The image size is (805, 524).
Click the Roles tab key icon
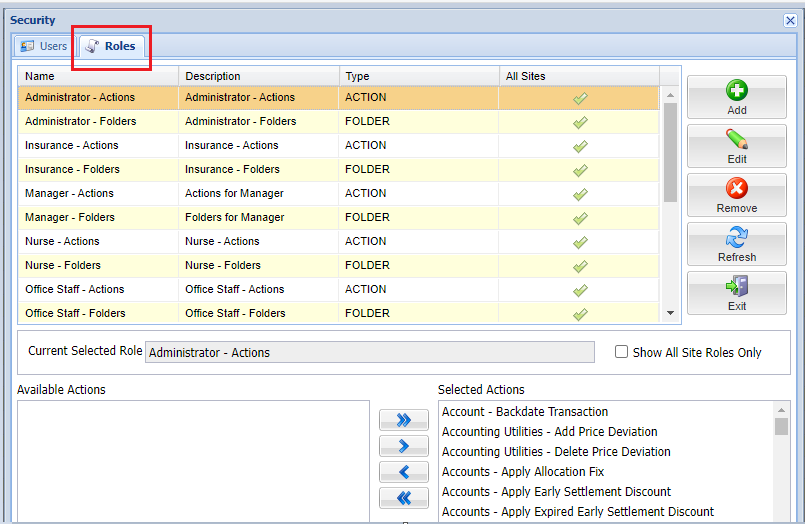pos(92,46)
